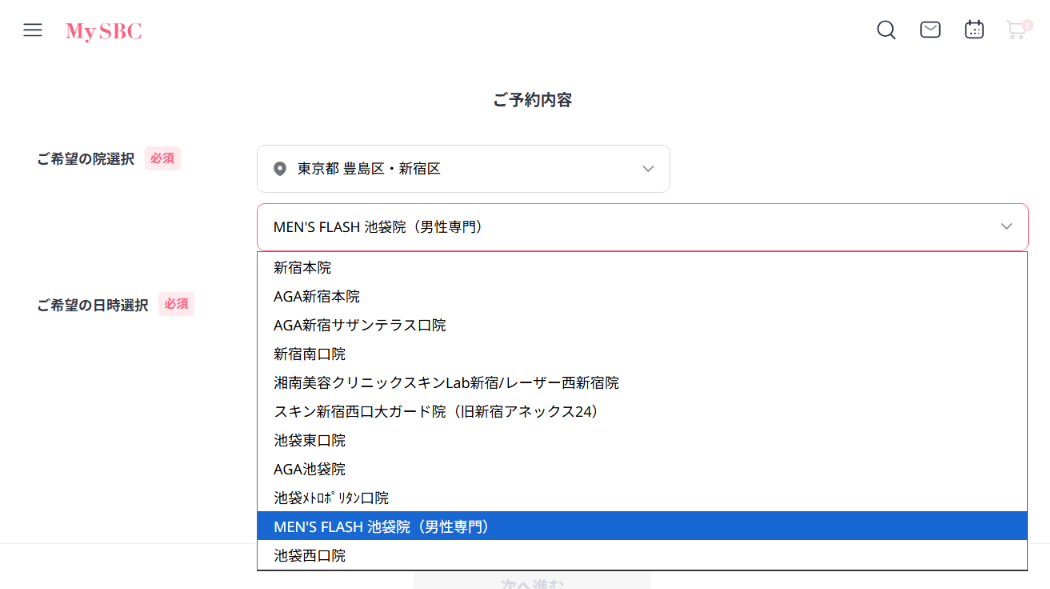Click the ご希望の院選択 label
This screenshot has height=589, width=1050.
tap(86, 159)
